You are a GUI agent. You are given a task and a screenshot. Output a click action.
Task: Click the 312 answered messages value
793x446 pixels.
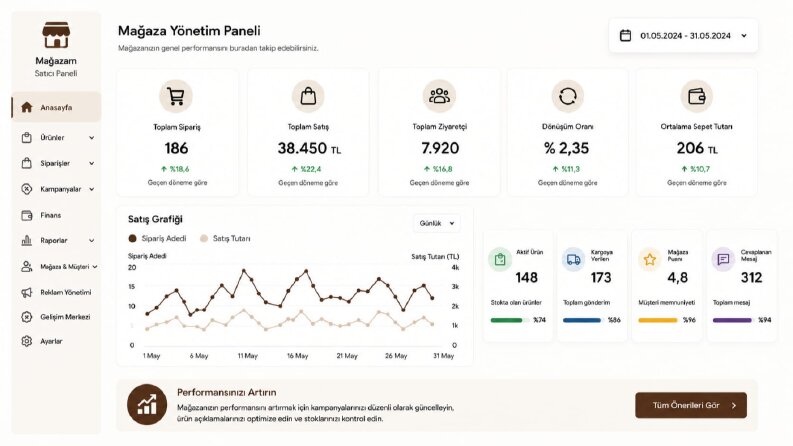pyautogui.click(x=752, y=278)
